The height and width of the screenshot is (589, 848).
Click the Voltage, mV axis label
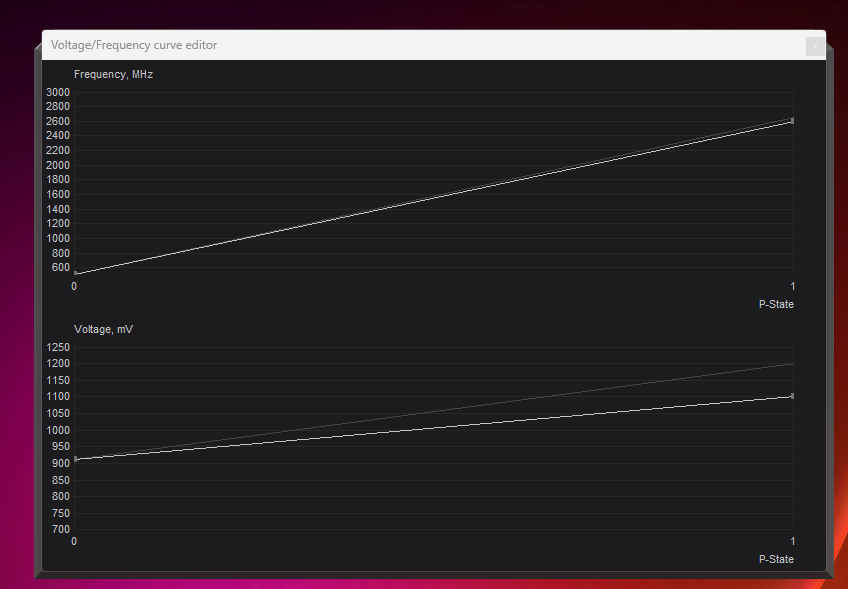pos(103,329)
